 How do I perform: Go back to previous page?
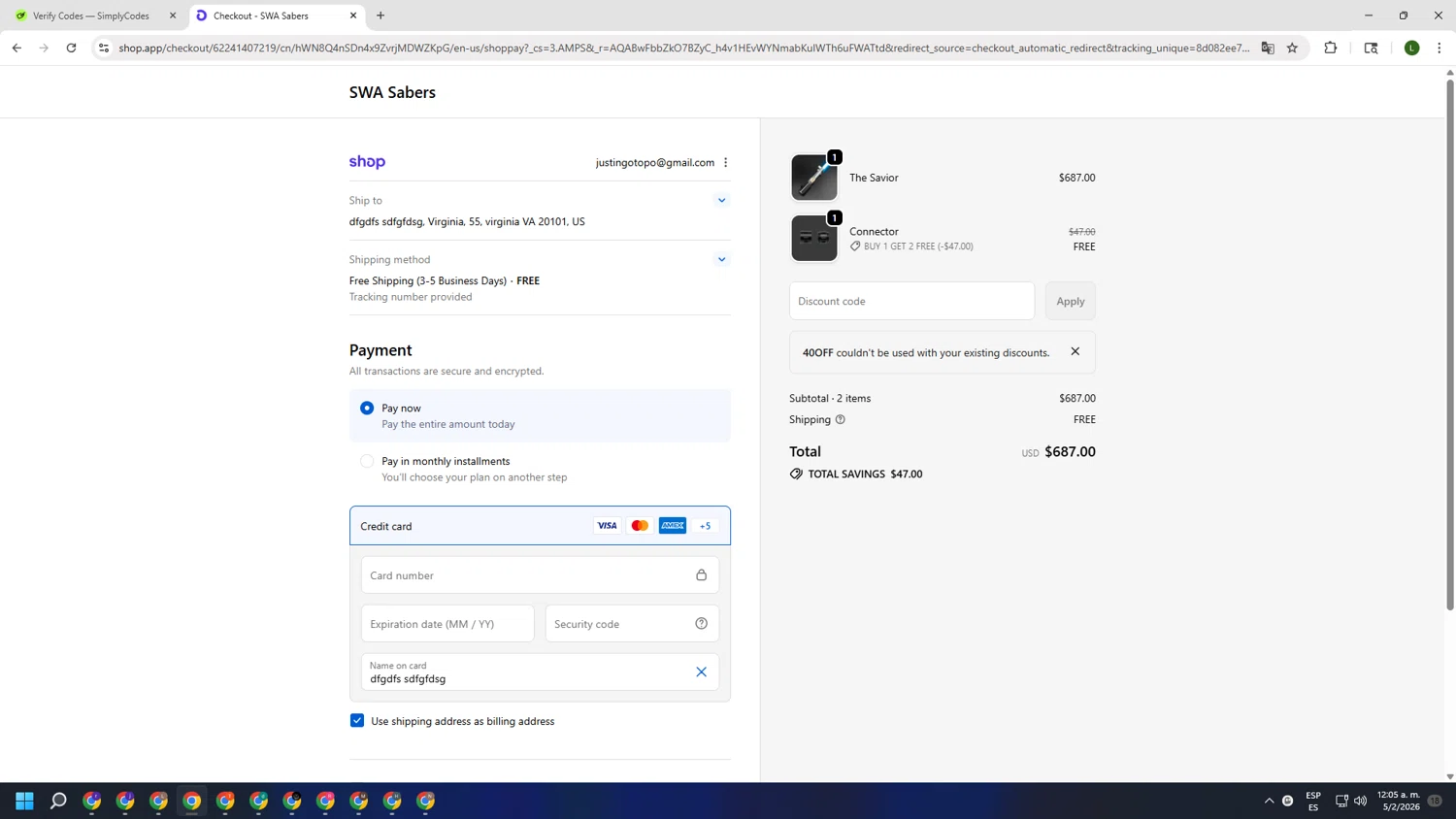pyautogui.click(x=17, y=48)
